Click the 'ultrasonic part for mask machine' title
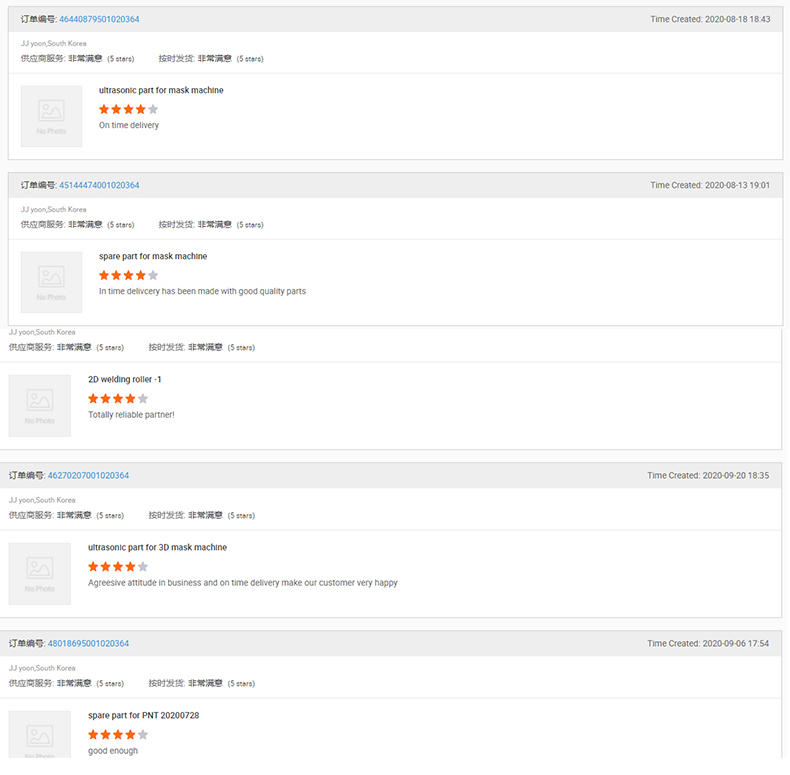 coord(161,90)
